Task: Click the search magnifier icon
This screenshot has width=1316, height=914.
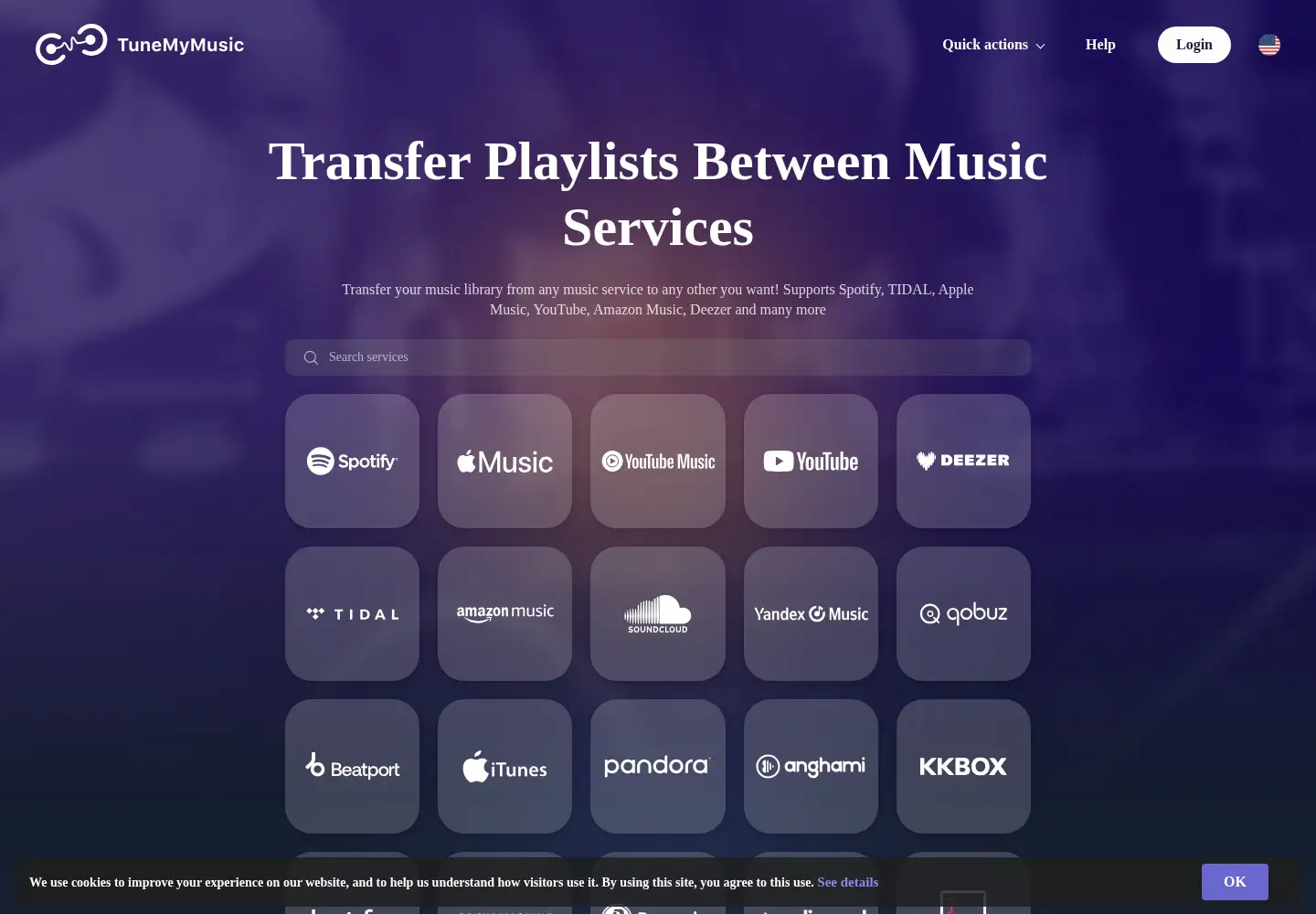Action: click(x=311, y=357)
